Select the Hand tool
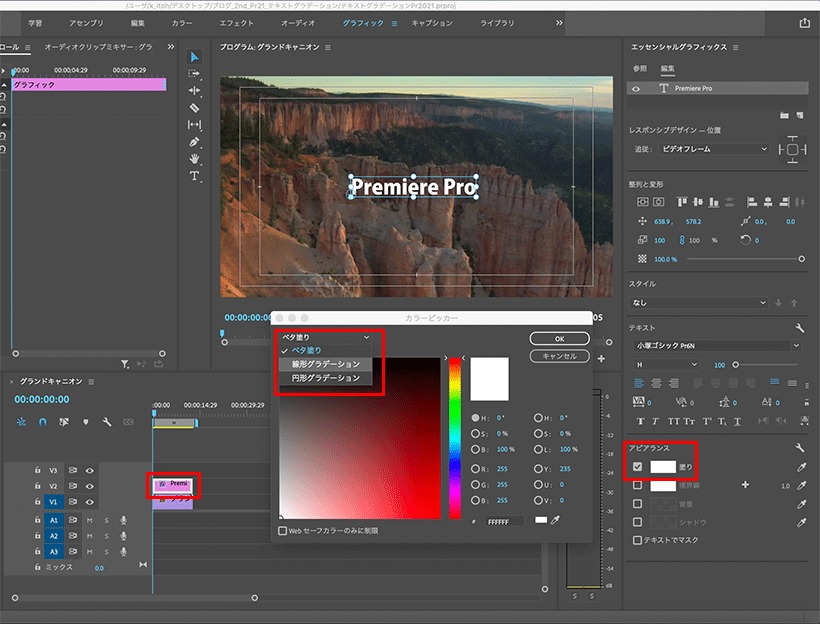The image size is (820, 624). pyautogui.click(x=194, y=158)
